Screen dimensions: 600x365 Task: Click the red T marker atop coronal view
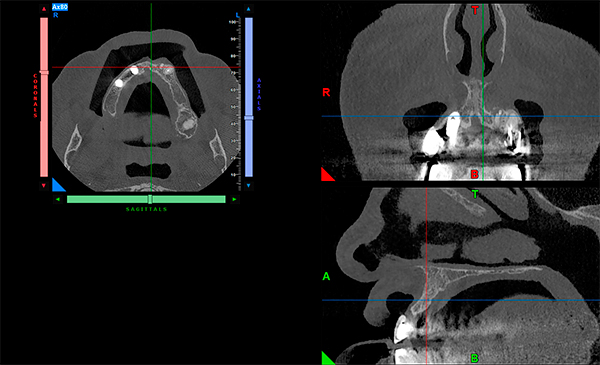pyautogui.click(x=475, y=10)
